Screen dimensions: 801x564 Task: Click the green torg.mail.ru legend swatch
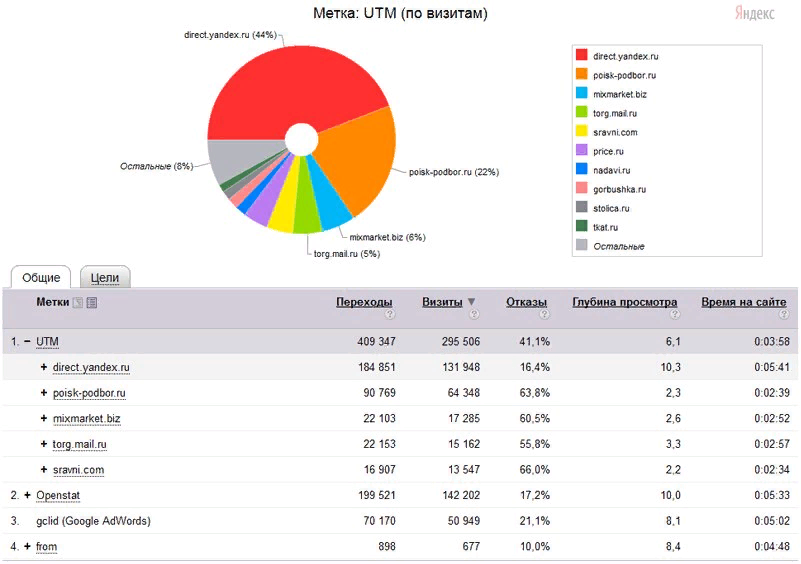pos(581,111)
